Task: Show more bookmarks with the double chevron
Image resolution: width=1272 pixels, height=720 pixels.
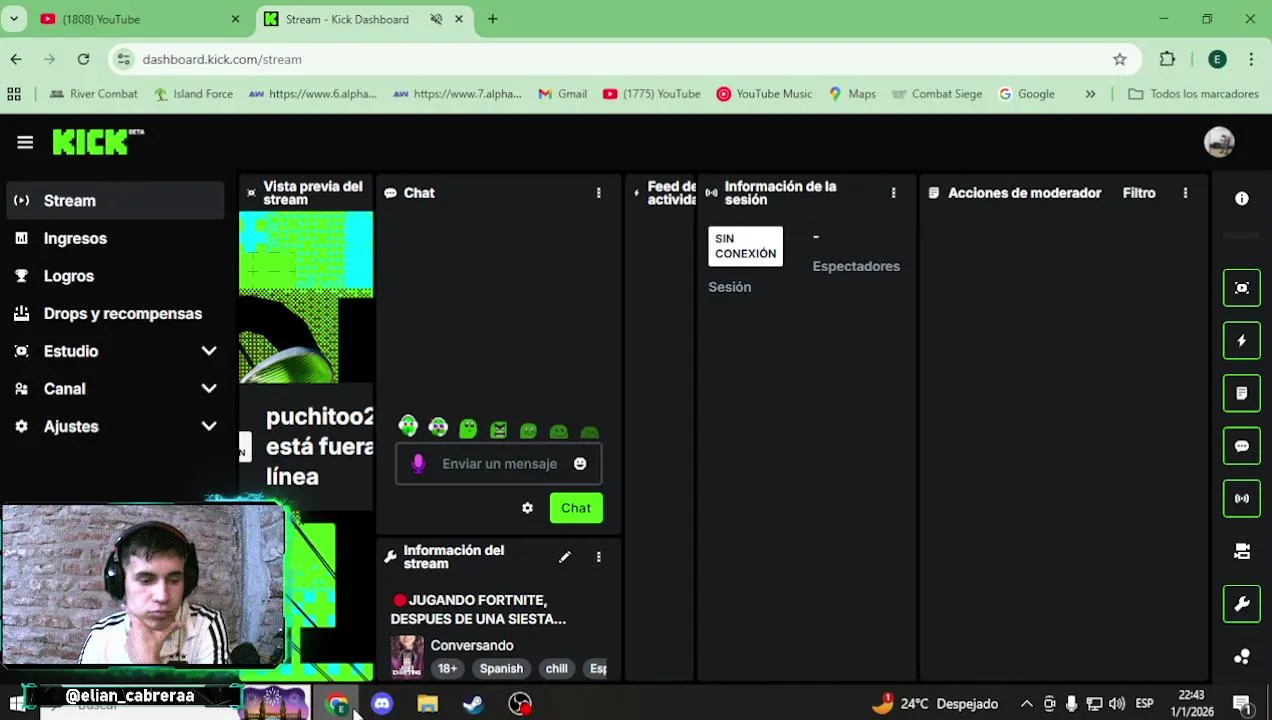Action: coord(1090,94)
